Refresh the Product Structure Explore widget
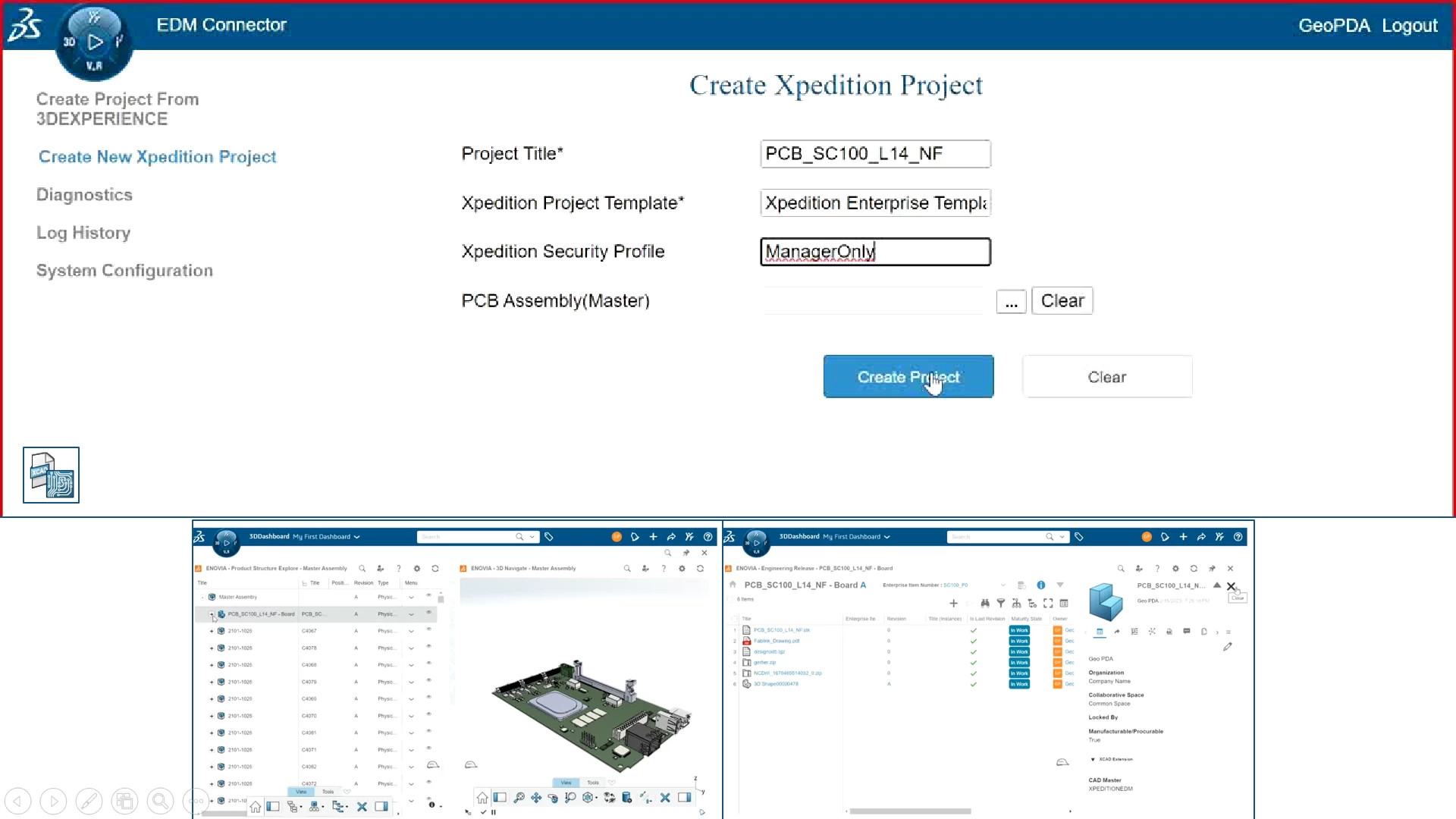This screenshot has height=819, width=1456. (435, 568)
